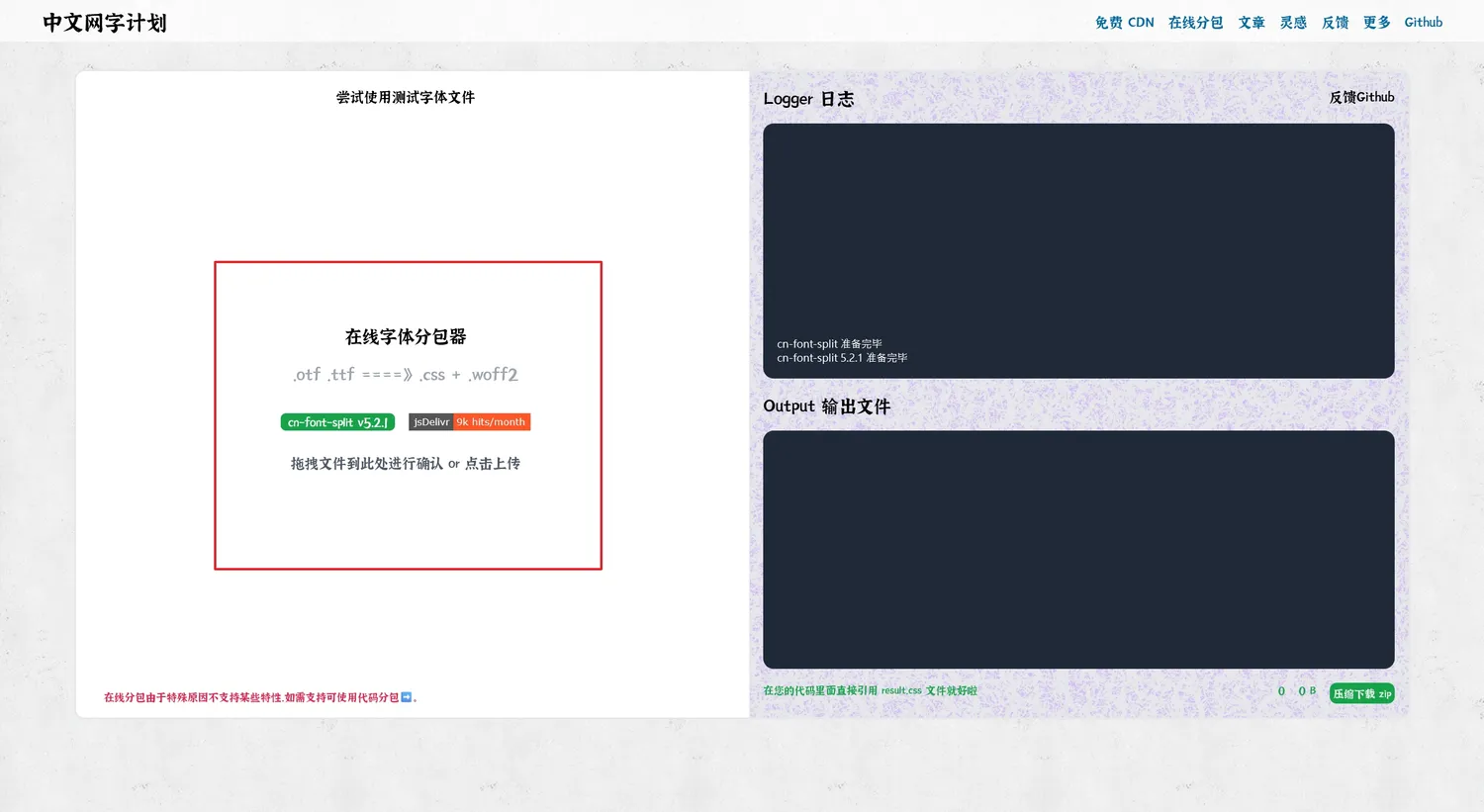Click the 中文网字计划 site logo
Screen dimensions: 1484x812
coord(105,23)
